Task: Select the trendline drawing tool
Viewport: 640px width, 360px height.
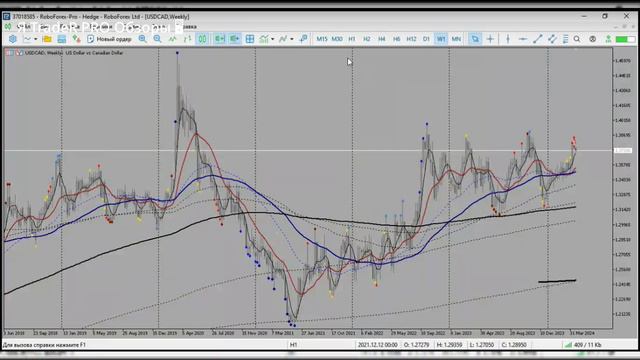Action: tap(538, 39)
